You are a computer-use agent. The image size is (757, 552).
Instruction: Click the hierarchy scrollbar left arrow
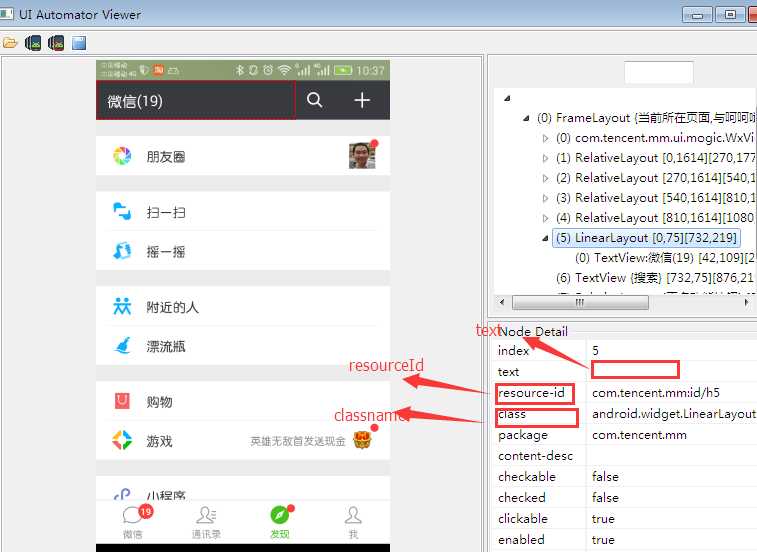(502, 302)
